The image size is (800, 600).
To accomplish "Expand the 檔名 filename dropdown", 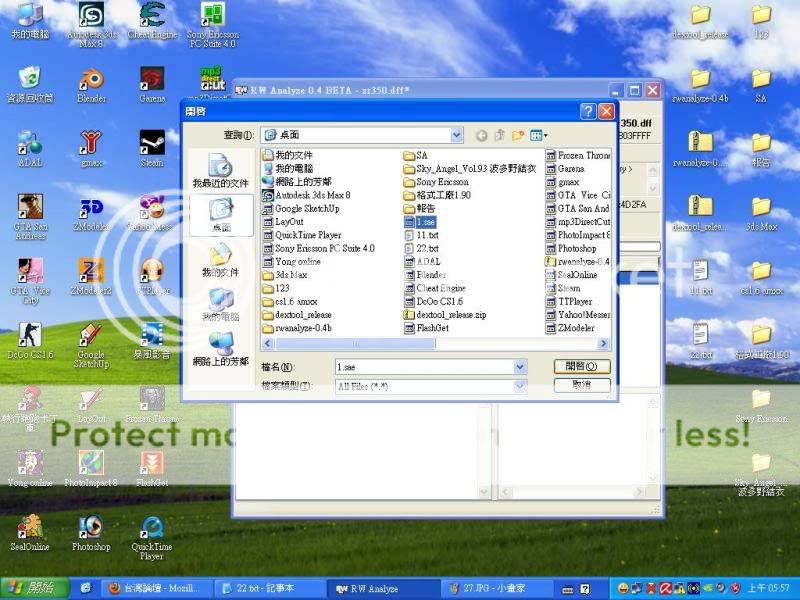I will [x=520, y=367].
